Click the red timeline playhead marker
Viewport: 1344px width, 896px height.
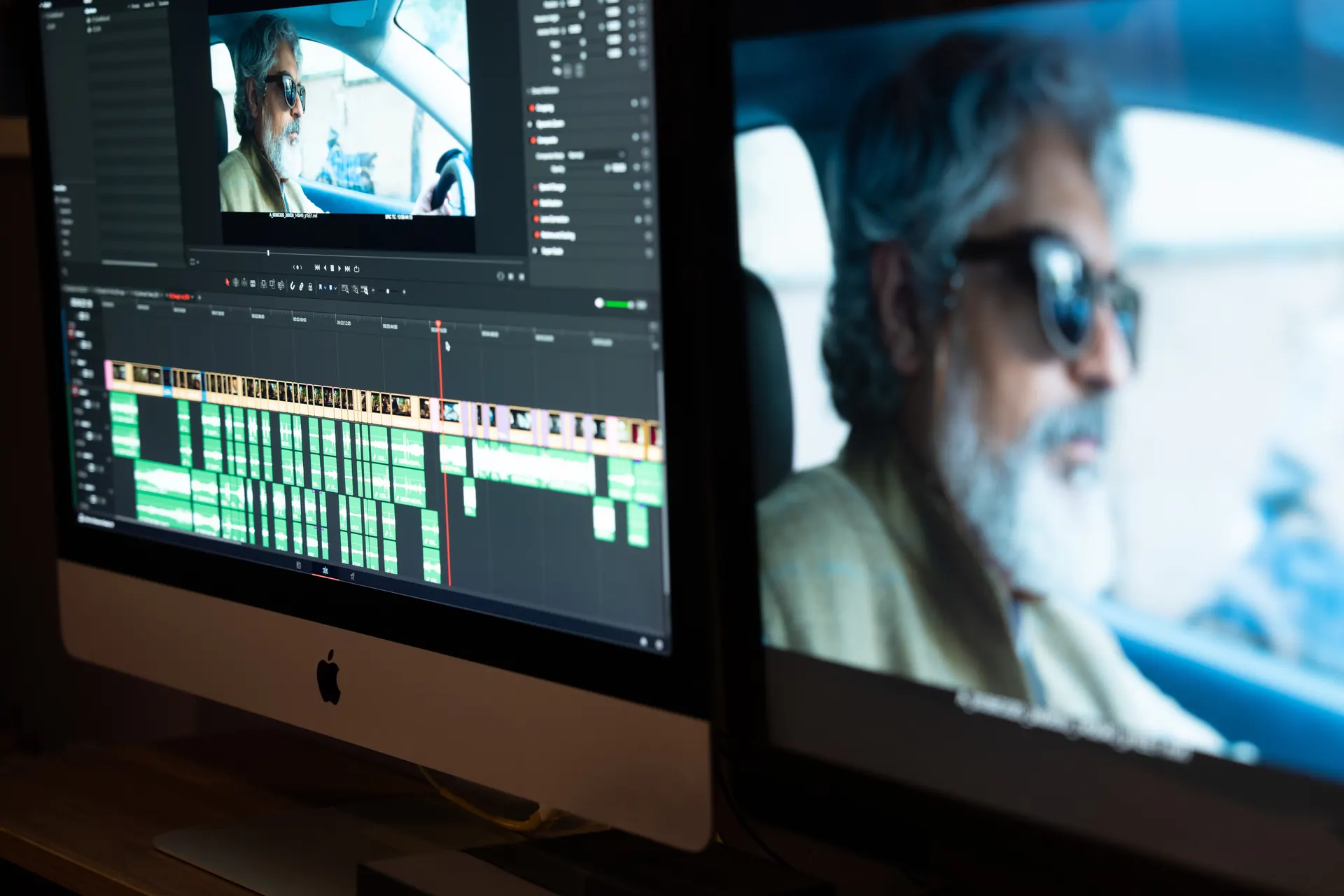[x=438, y=325]
